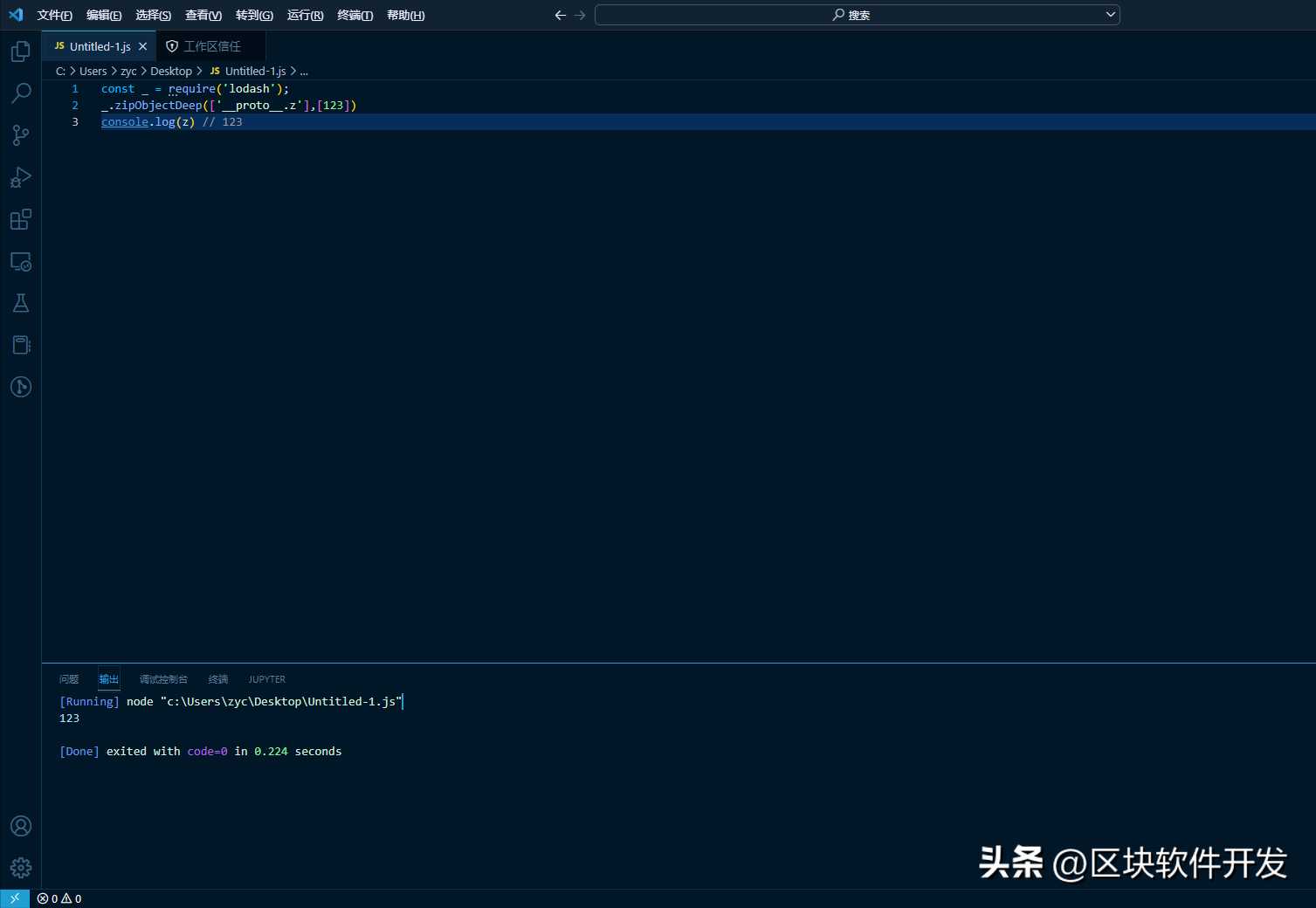Viewport: 1316px width, 908px height.
Task: Expand the command center dropdown chevron
Action: coord(1110,14)
